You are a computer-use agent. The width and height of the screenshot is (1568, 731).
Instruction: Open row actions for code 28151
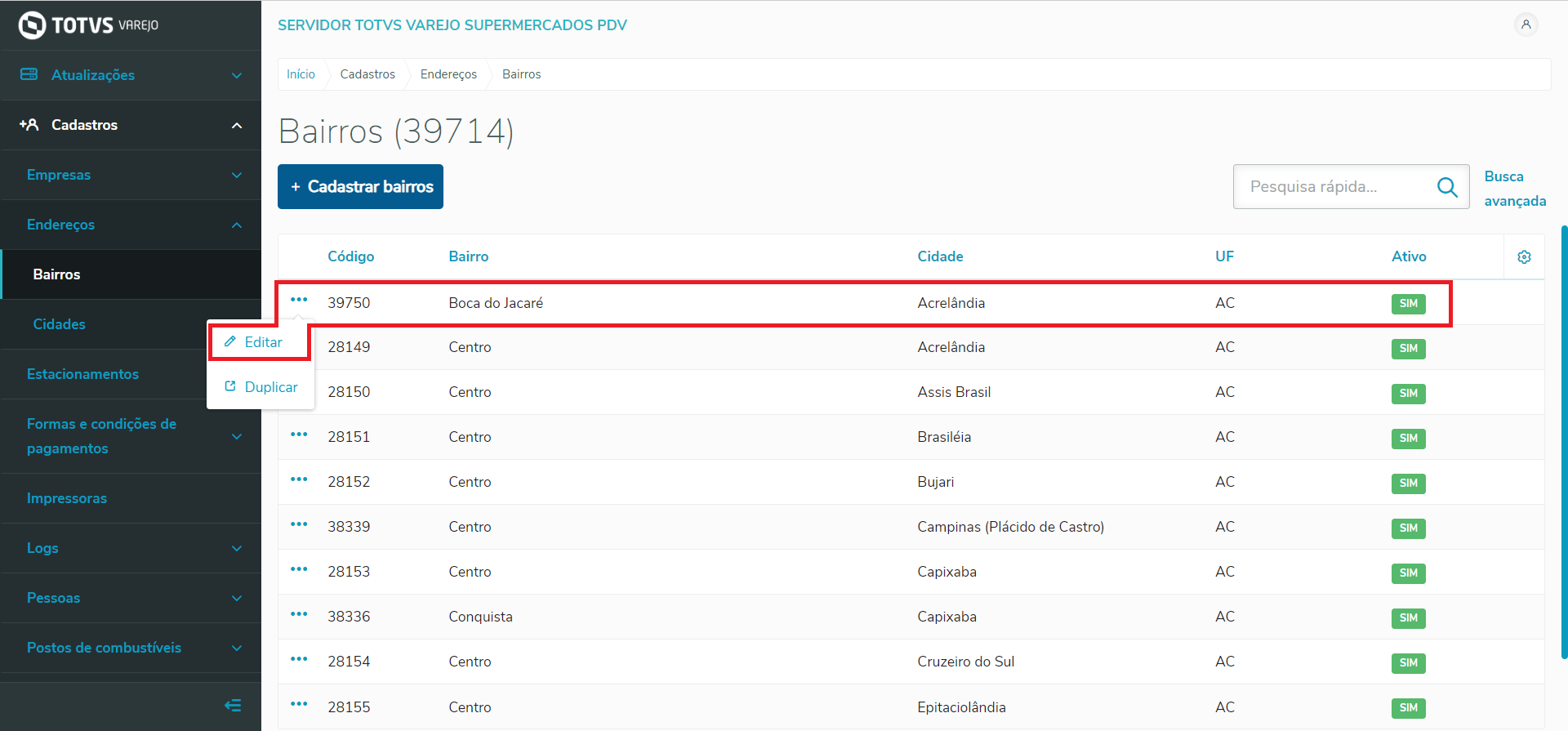tap(299, 435)
